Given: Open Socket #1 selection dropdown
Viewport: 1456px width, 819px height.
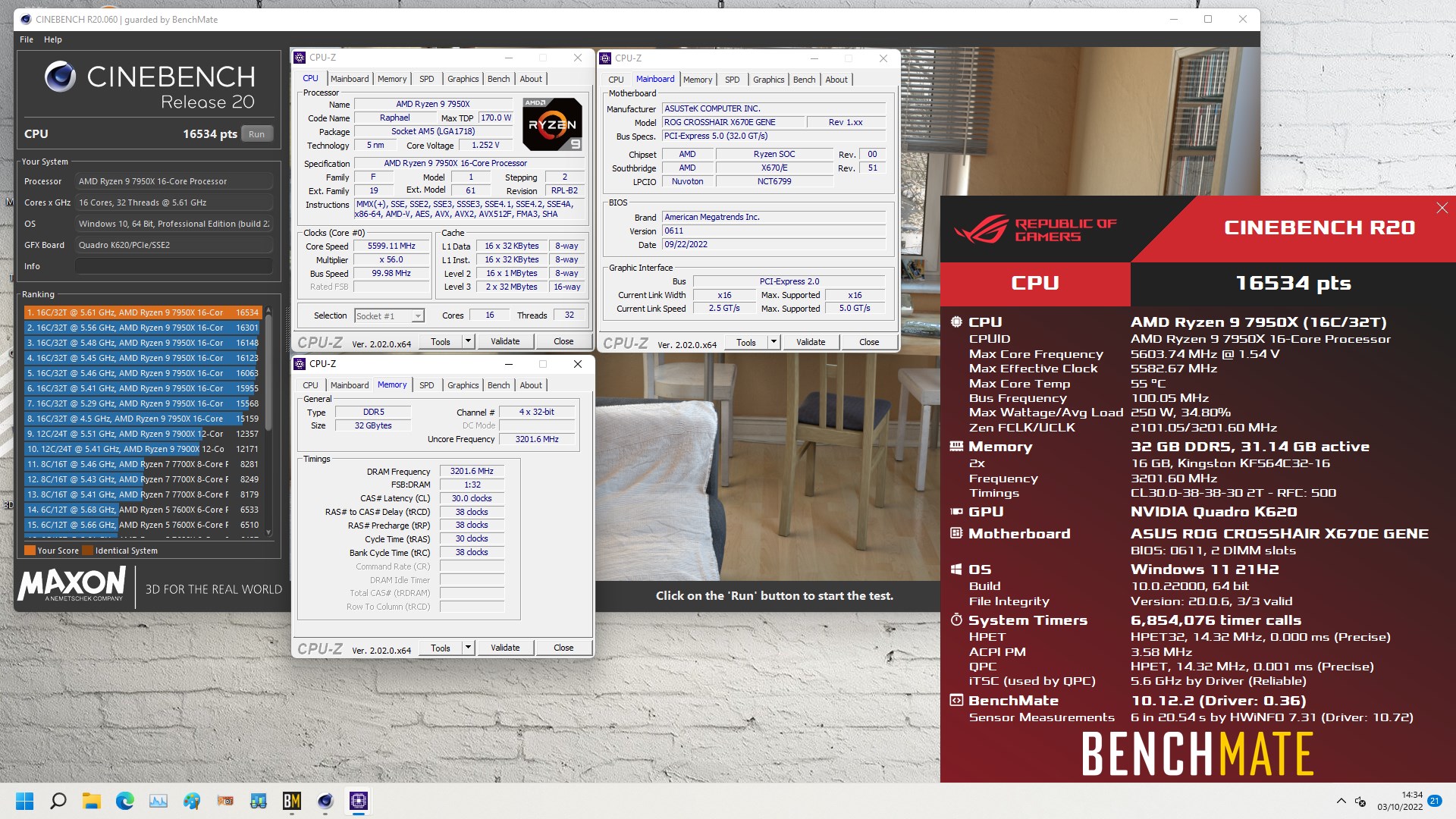Looking at the screenshot, I should tap(389, 316).
